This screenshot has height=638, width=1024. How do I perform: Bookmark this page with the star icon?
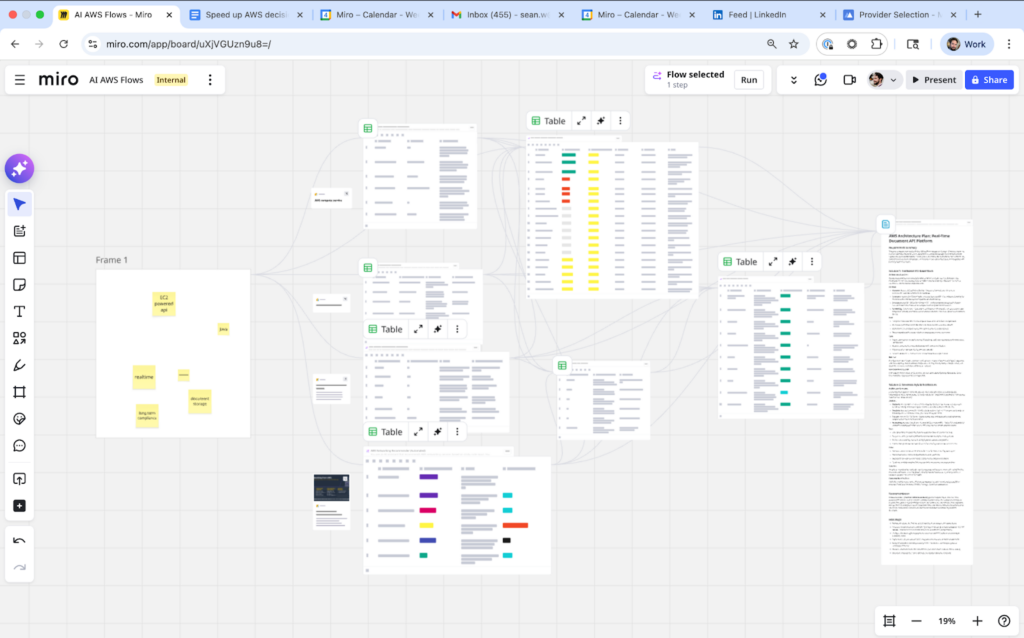(793, 44)
